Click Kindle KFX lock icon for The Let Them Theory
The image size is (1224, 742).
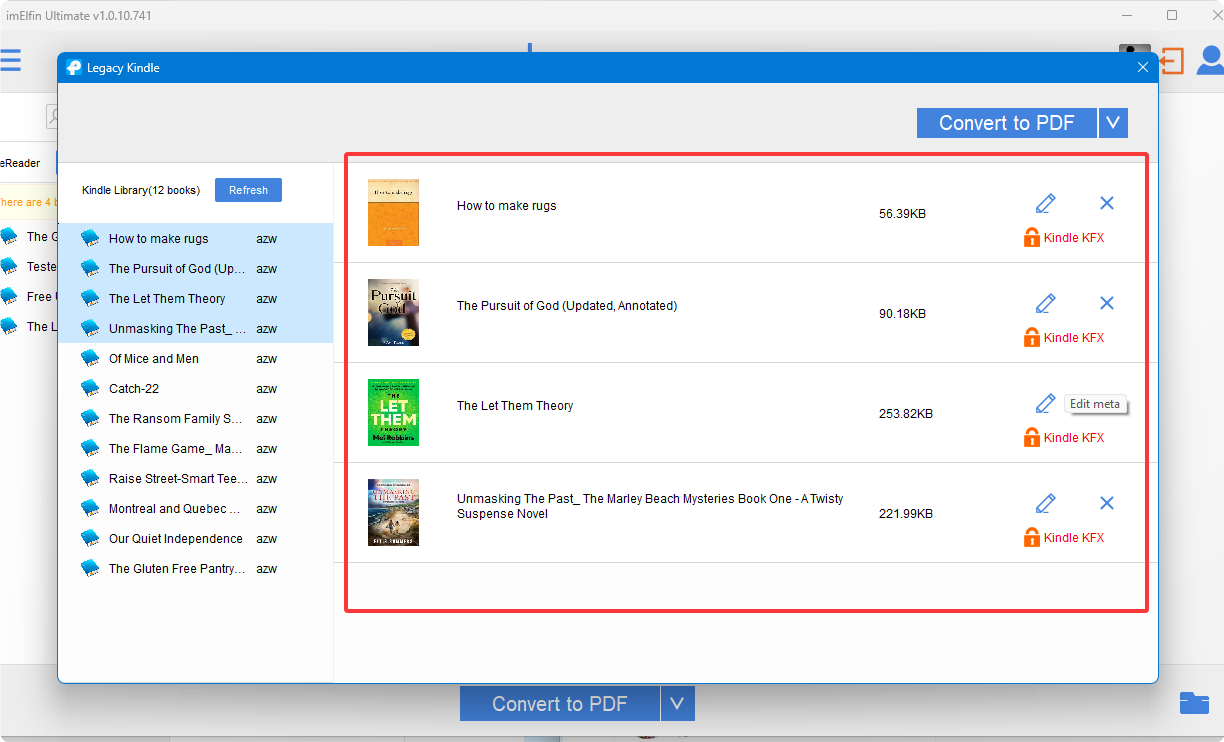coord(1032,437)
